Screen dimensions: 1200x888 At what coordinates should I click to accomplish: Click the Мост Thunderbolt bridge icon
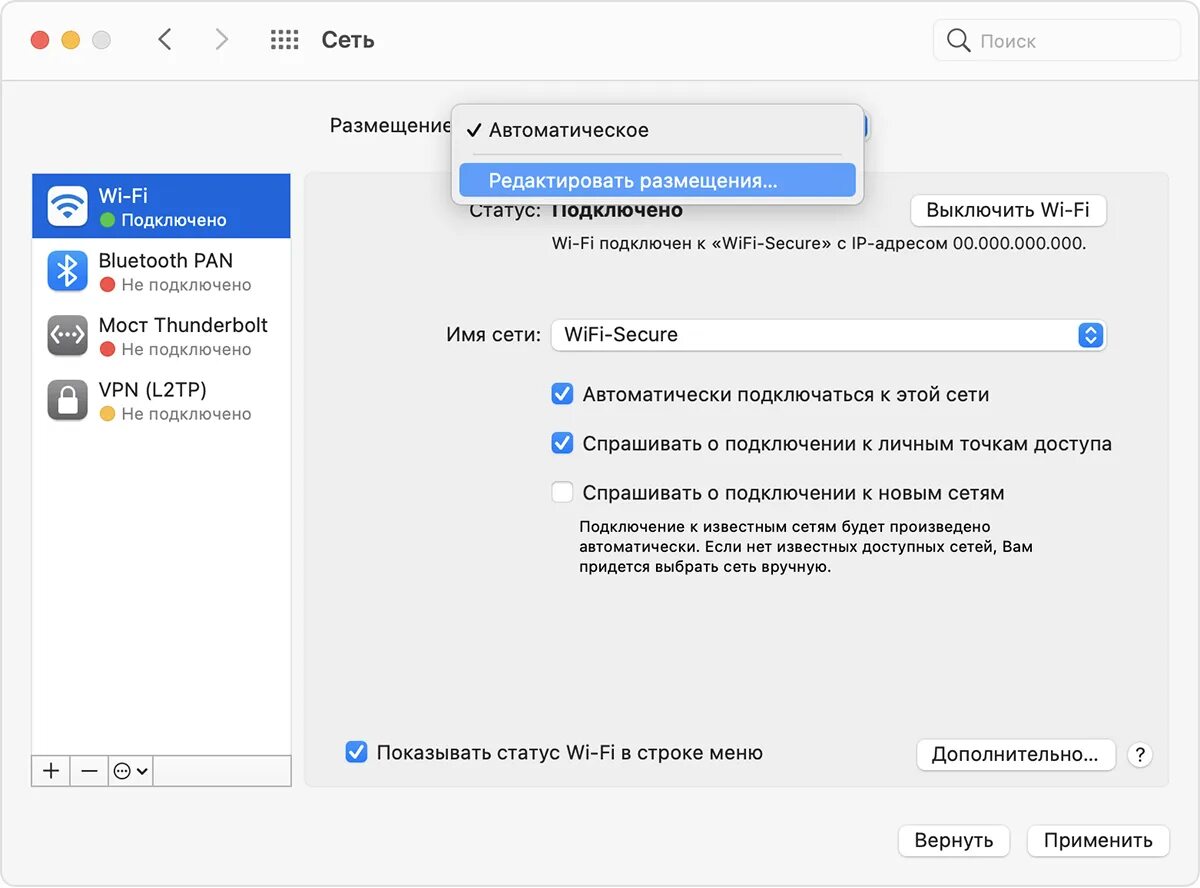coord(68,336)
